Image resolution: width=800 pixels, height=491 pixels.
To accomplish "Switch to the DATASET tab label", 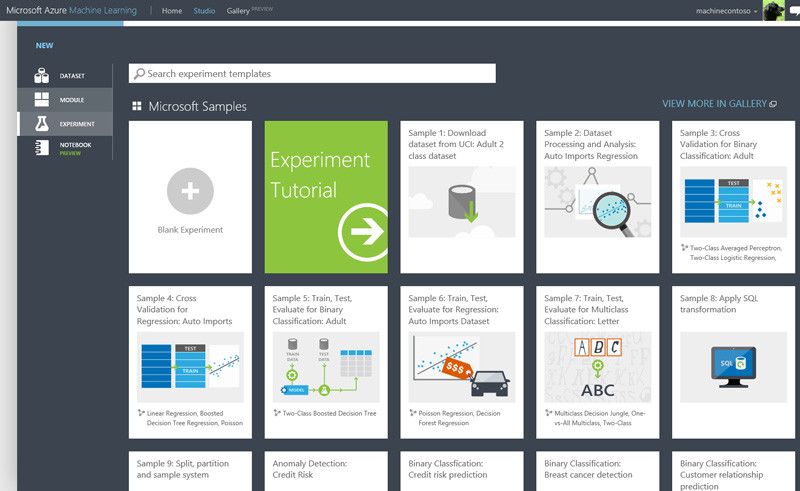I will tap(72, 76).
